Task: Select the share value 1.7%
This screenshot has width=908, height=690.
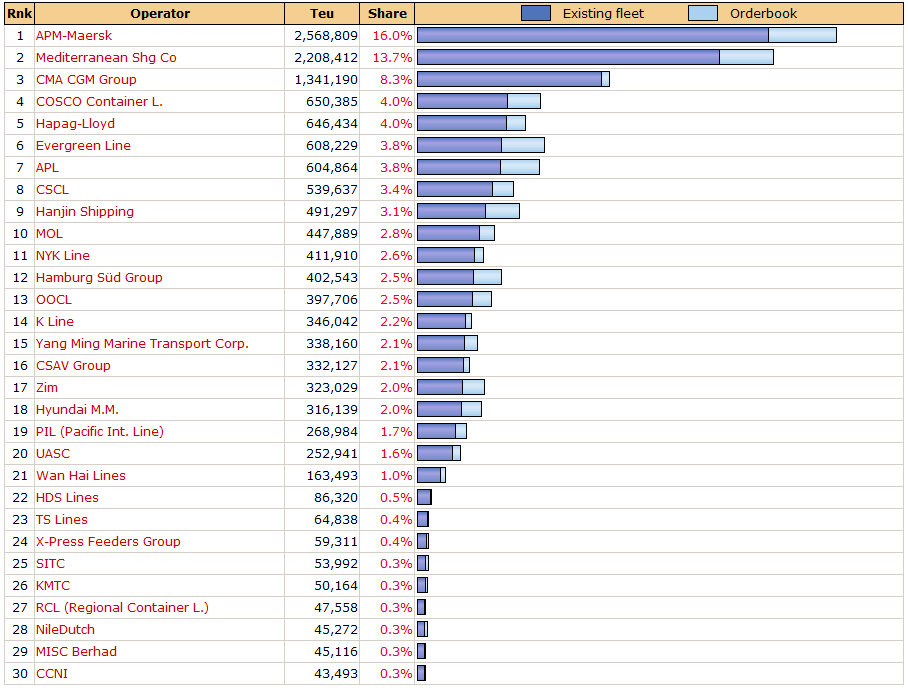Action: 396,432
